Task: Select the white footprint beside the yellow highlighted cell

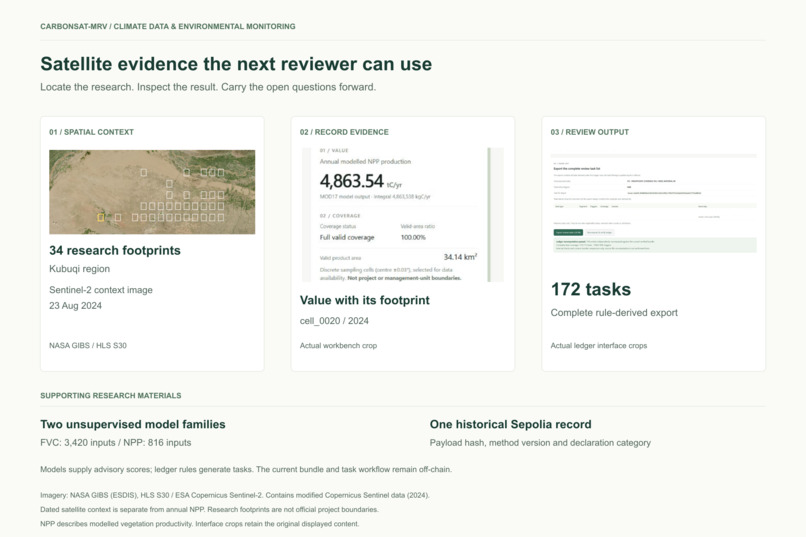Action: pos(118,217)
